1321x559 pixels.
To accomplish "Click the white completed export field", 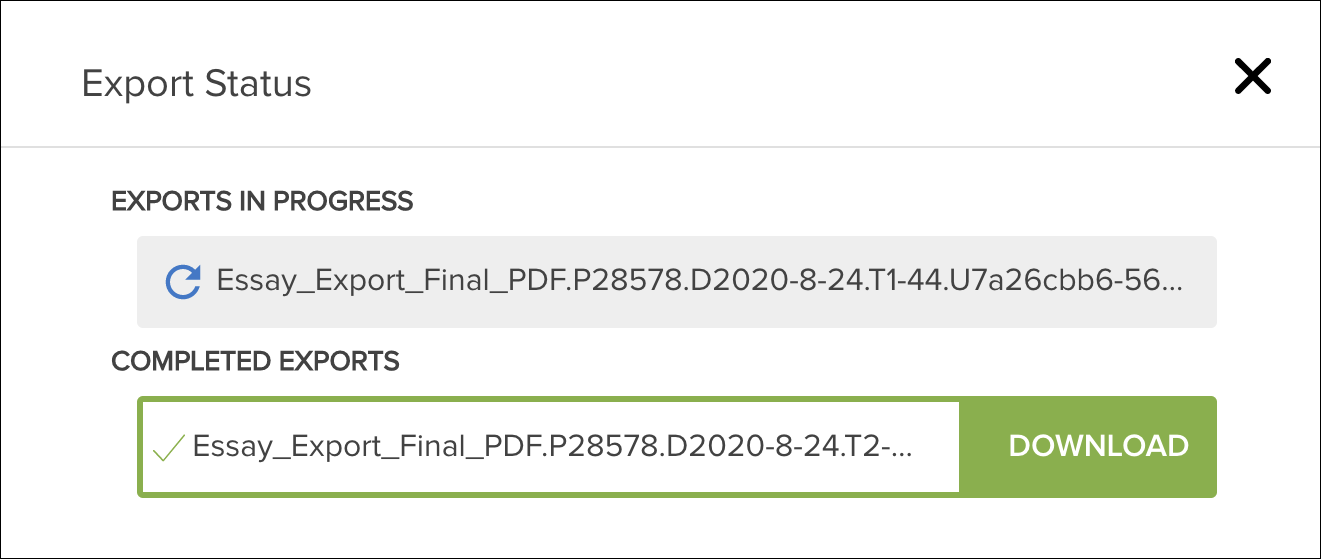I will 551,447.
